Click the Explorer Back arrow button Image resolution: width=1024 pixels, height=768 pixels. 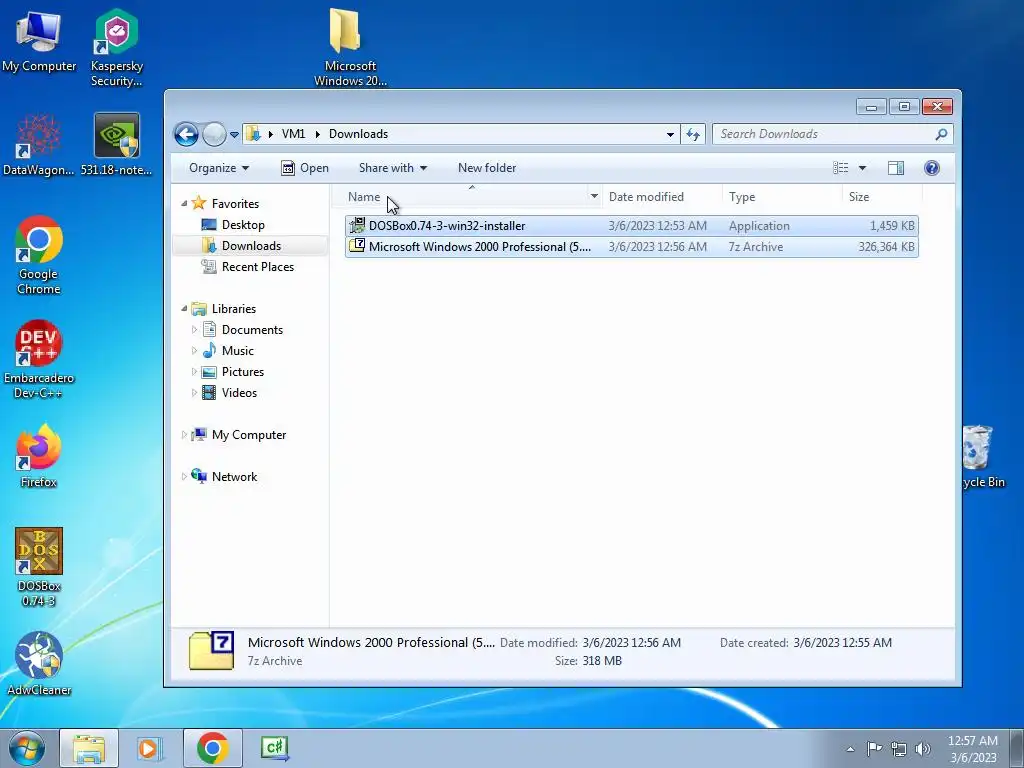tap(186, 135)
